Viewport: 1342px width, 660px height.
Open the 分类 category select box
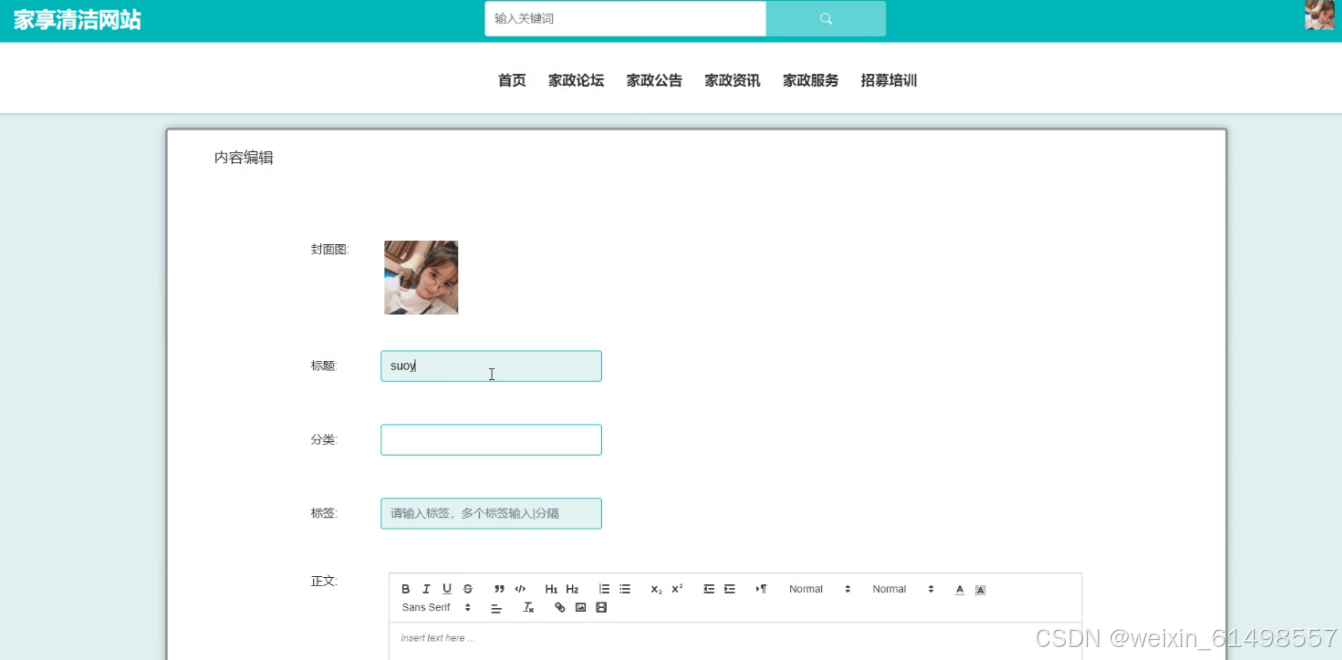tap(491, 440)
